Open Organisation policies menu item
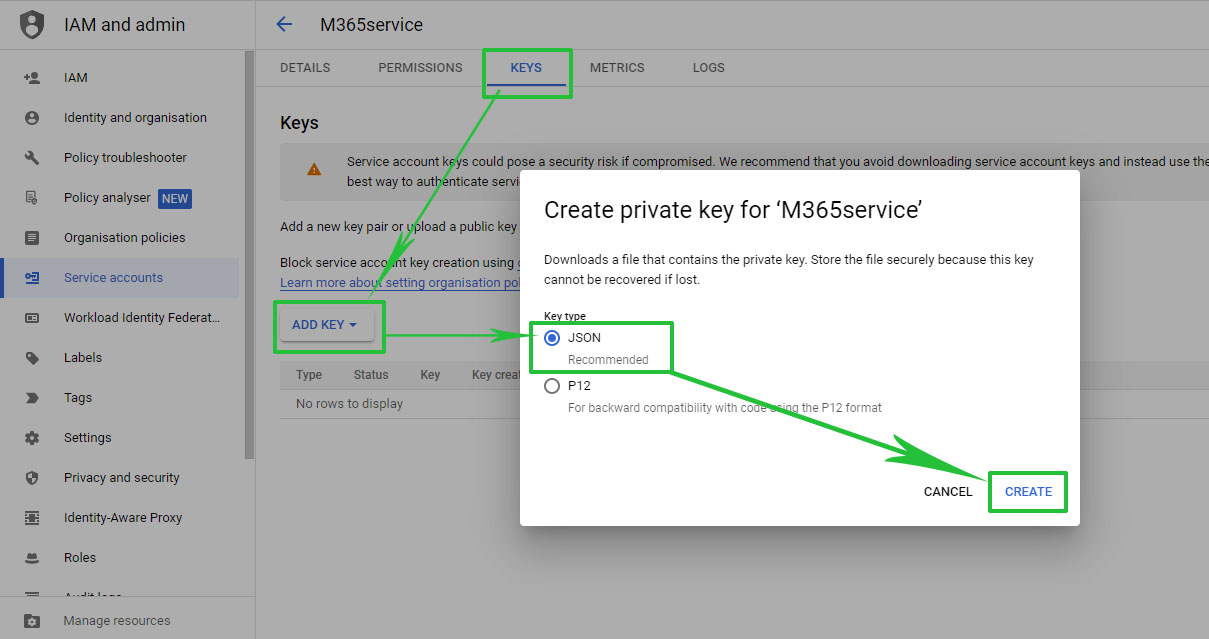 click(x=120, y=238)
